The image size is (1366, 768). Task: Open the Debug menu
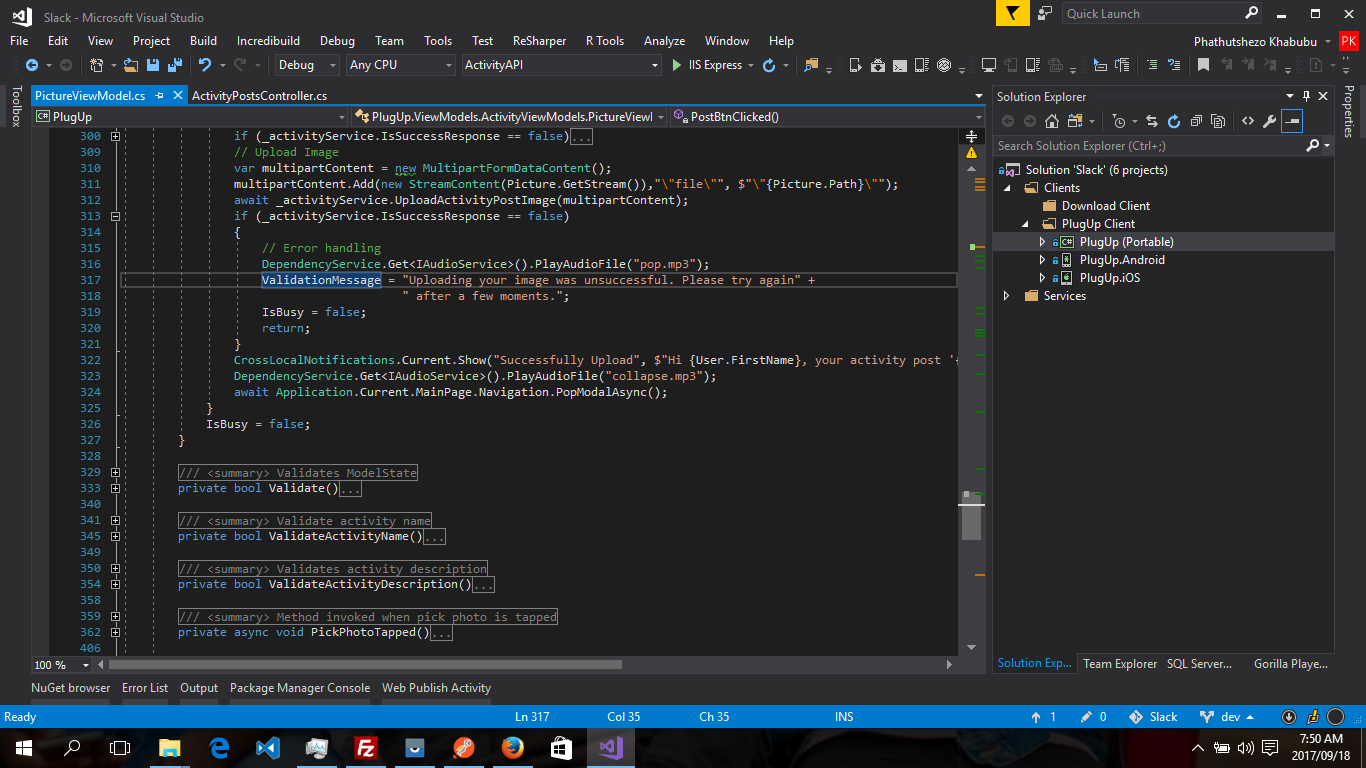point(337,41)
